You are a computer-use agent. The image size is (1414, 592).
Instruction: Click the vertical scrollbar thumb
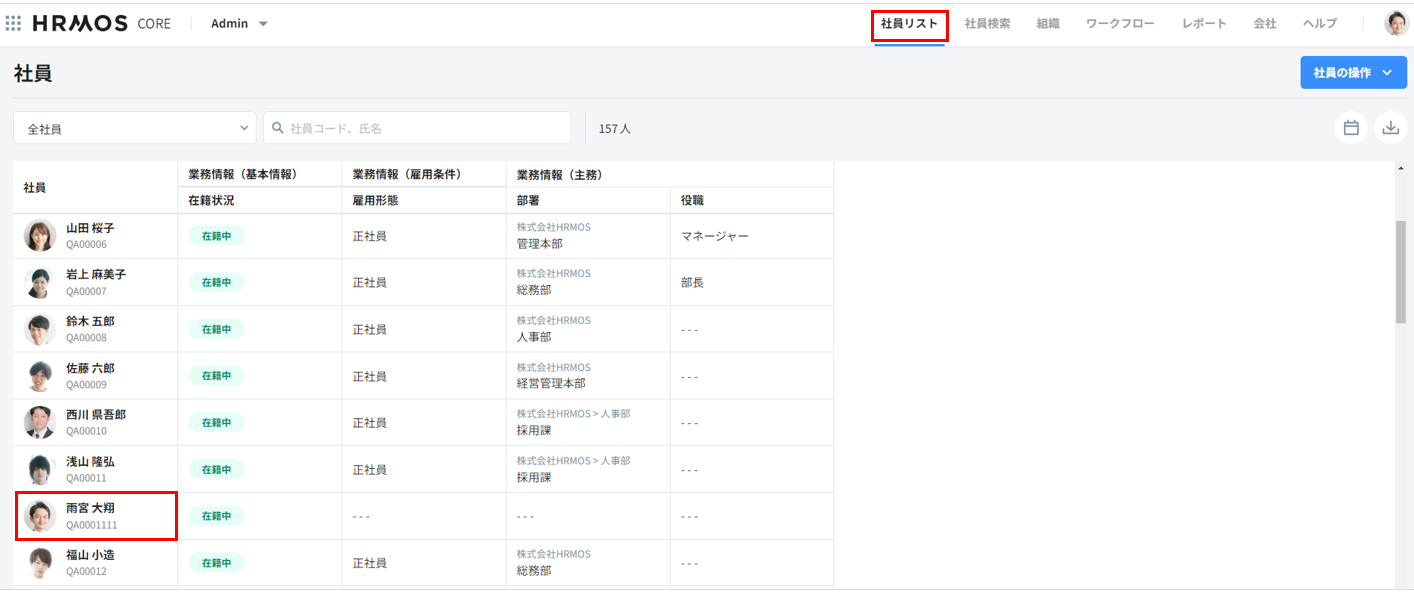(1400, 270)
